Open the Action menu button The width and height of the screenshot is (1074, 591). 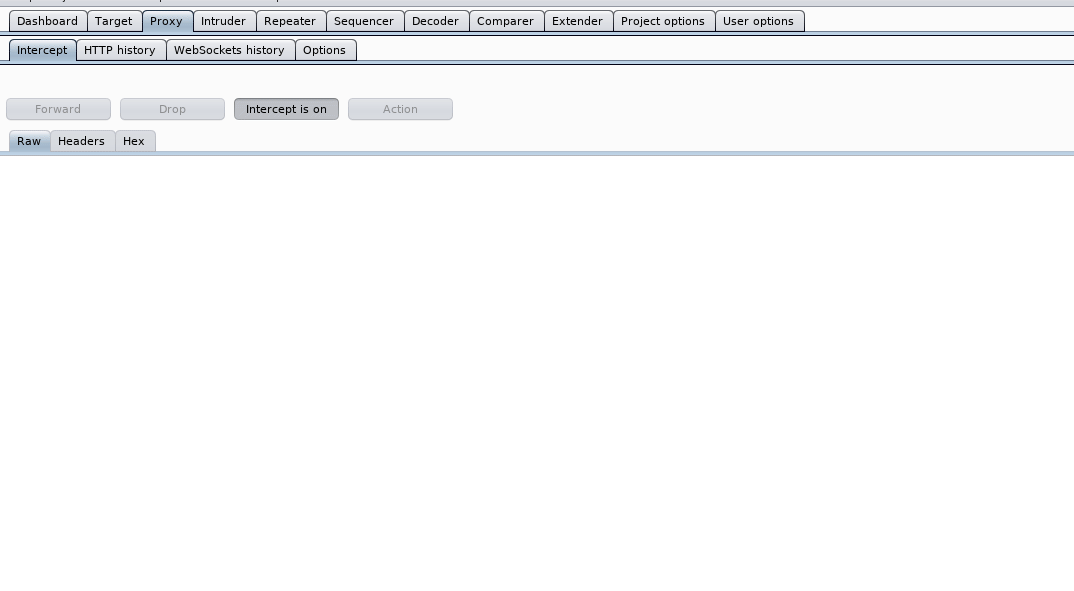point(400,109)
